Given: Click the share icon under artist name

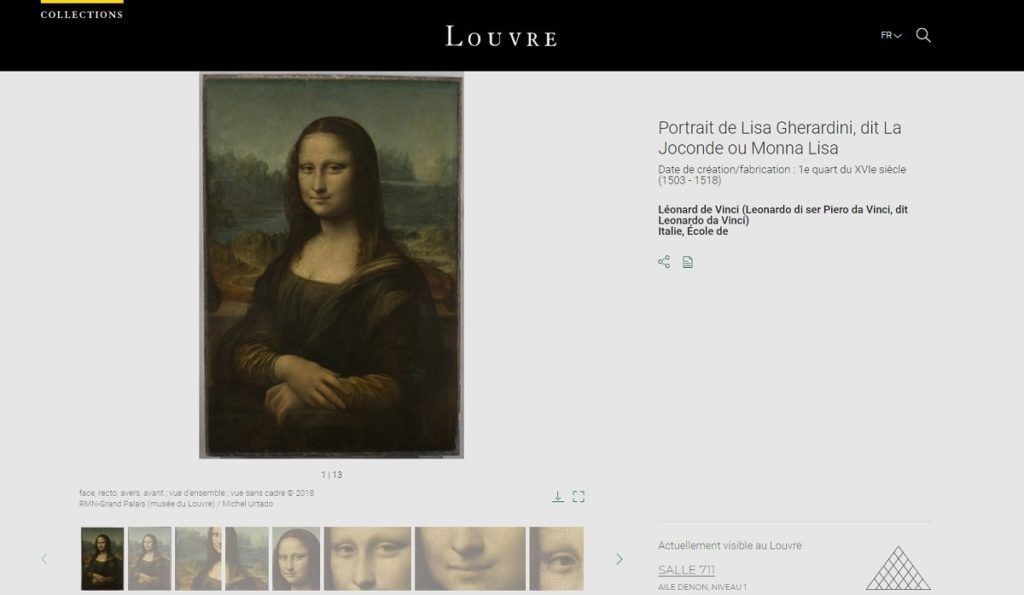Looking at the screenshot, I should [664, 262].
